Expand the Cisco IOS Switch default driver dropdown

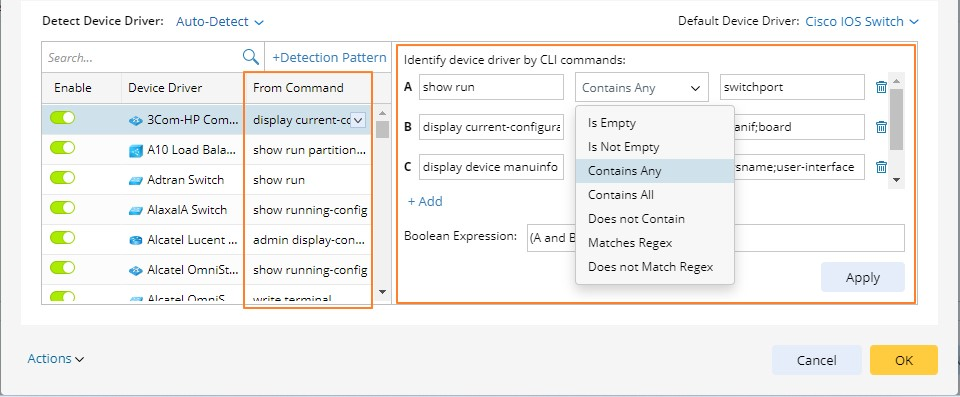click(862, 21)
